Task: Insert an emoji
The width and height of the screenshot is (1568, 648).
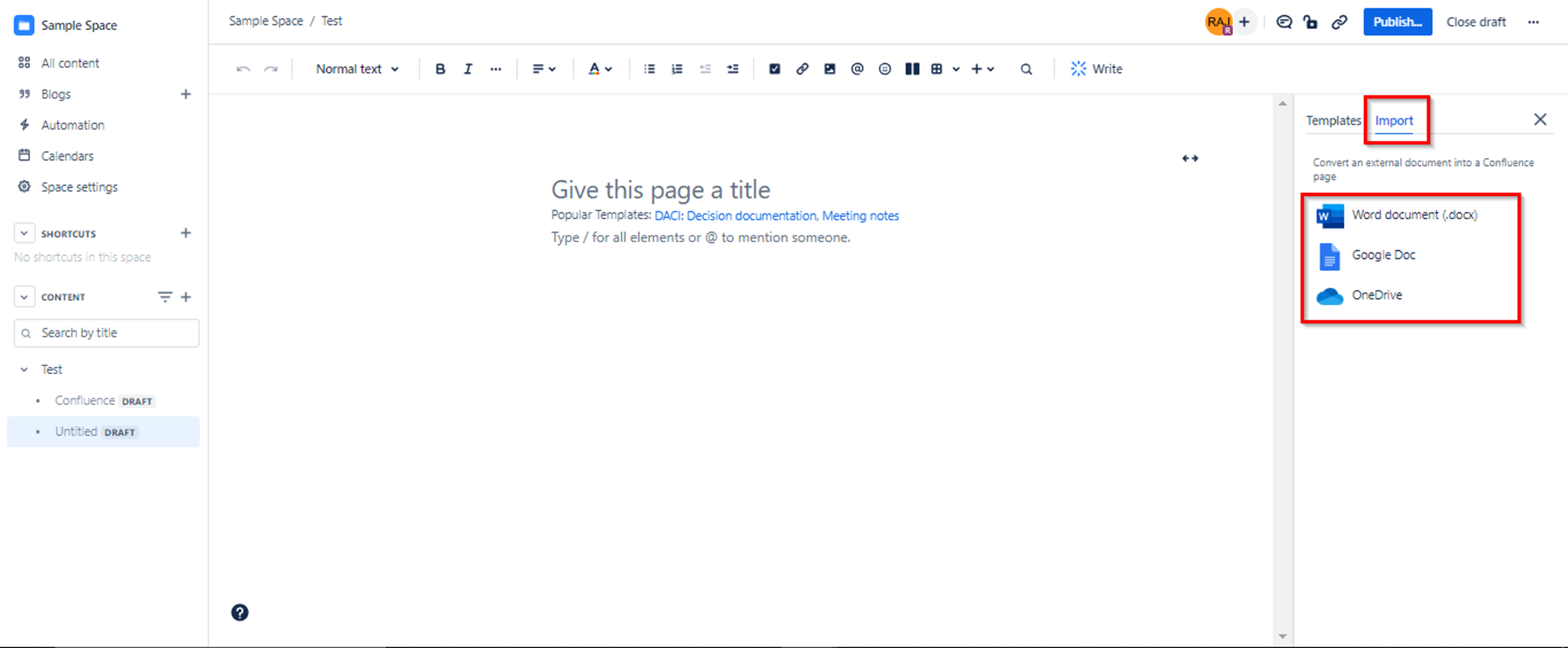Action: 885,69
